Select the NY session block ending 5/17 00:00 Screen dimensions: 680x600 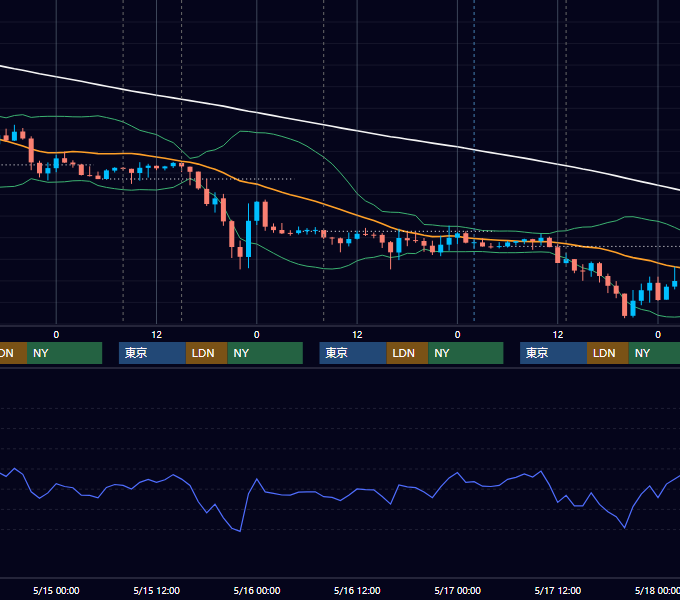pos(466,353)
